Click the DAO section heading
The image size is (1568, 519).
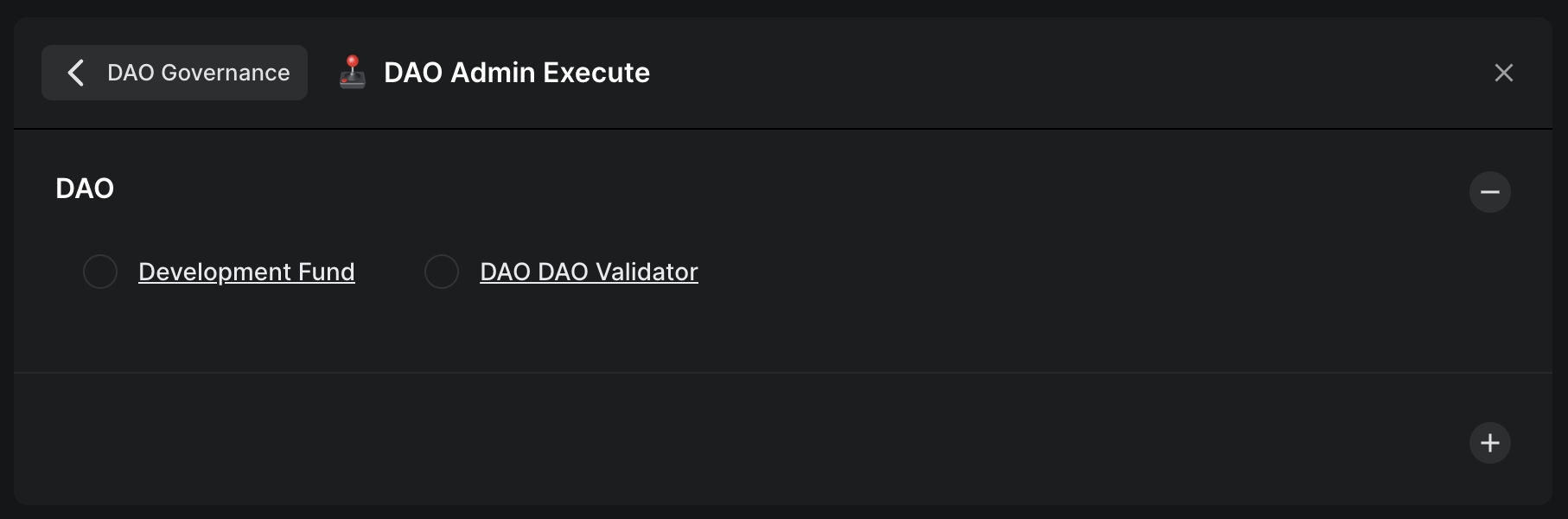85,189
